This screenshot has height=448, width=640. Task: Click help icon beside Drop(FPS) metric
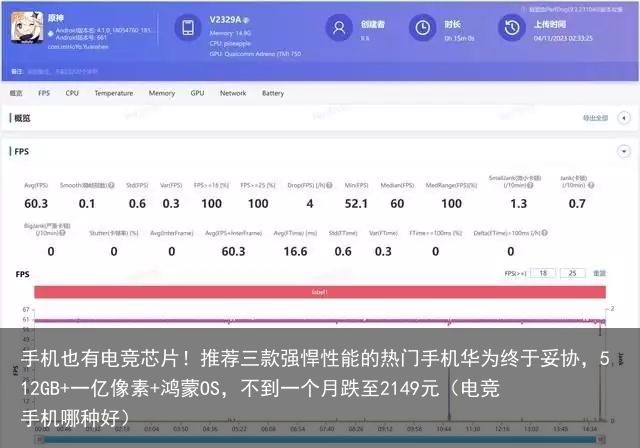(x=329, y=185)
